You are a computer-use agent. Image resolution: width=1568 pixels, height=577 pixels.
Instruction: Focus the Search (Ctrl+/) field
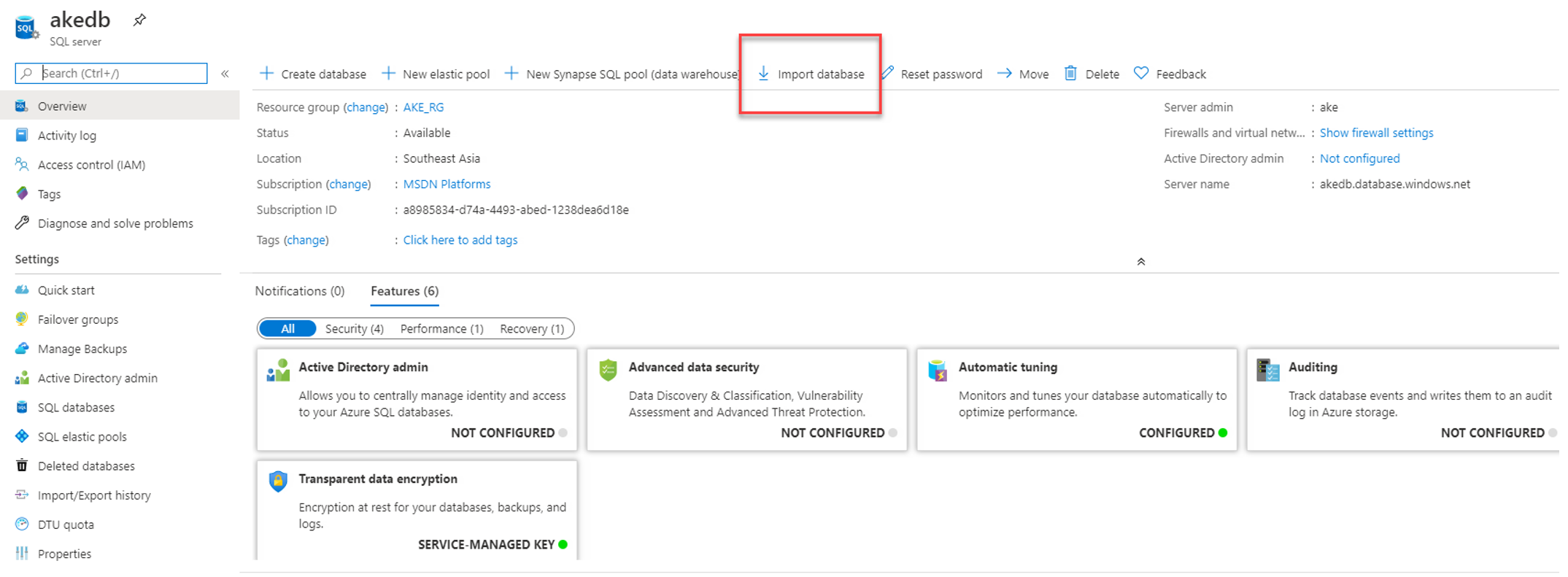pyautogui.click(x=111, y=73)
